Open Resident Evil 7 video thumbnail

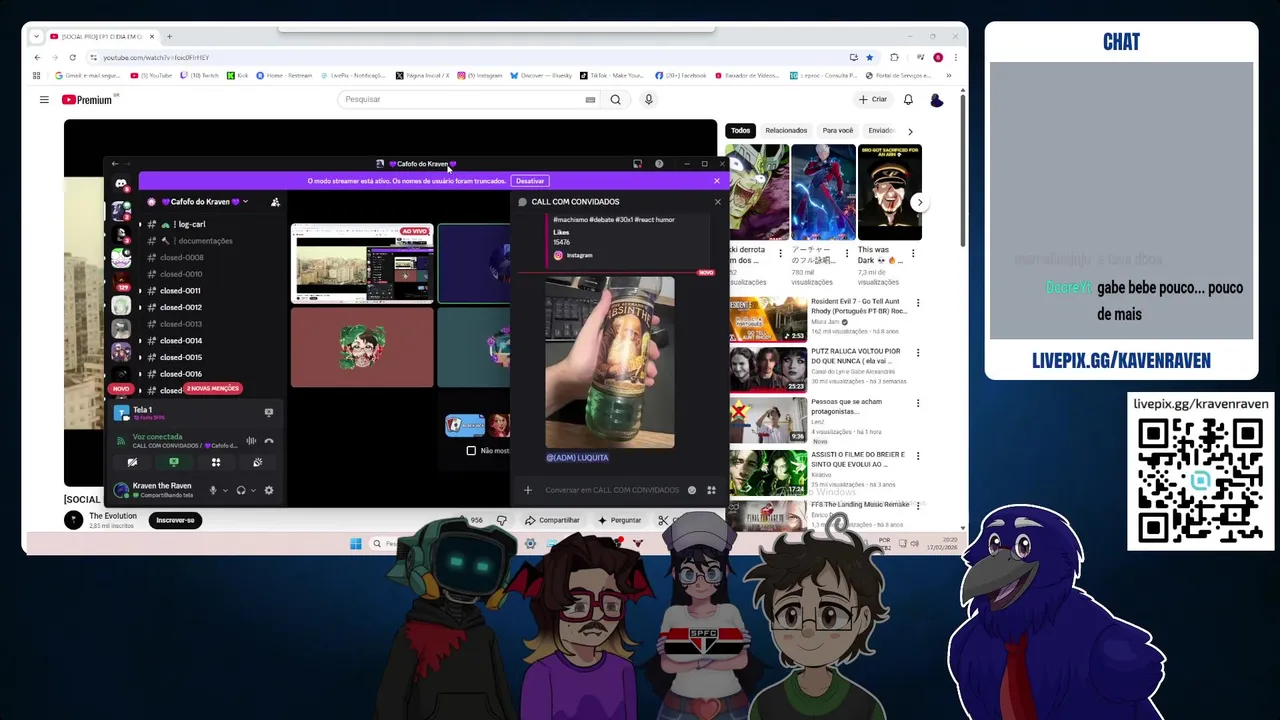tap(768, 319)
